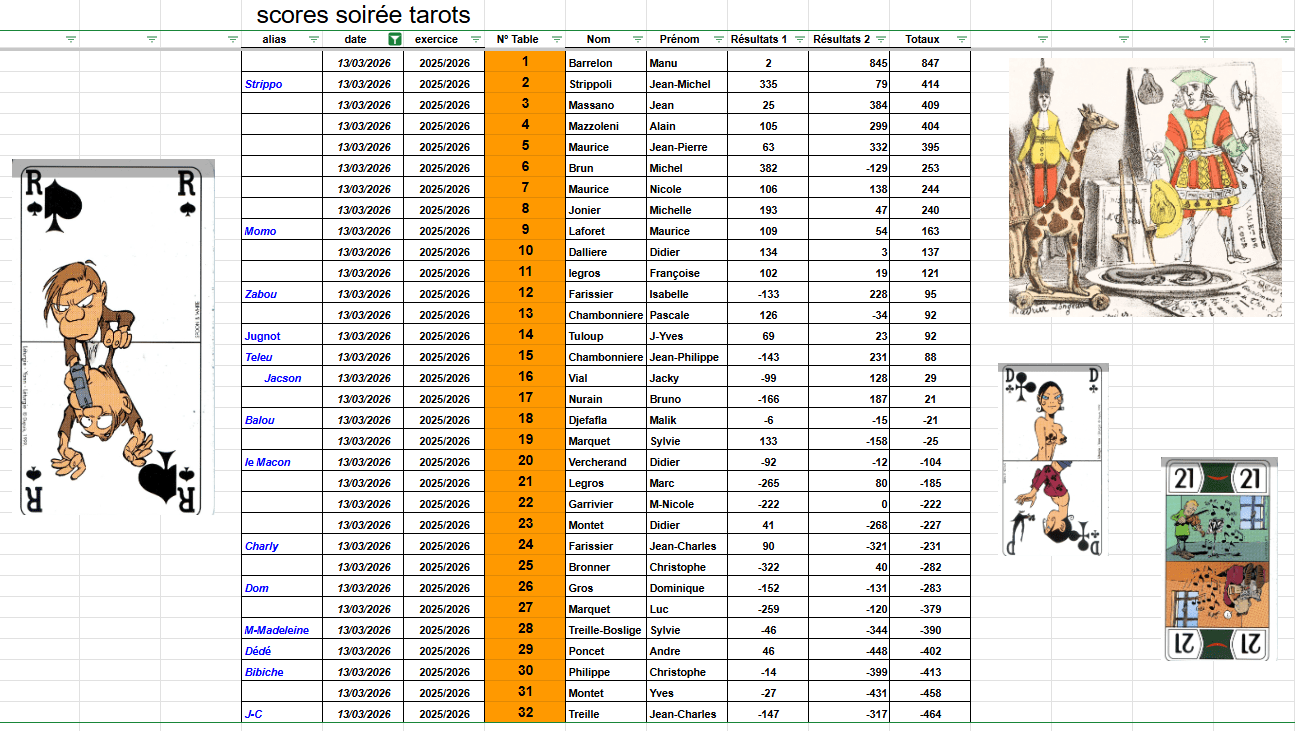Select the Queen of clubs card image
Viewport: 1295px width, 731px height.
click(1053, 460)
